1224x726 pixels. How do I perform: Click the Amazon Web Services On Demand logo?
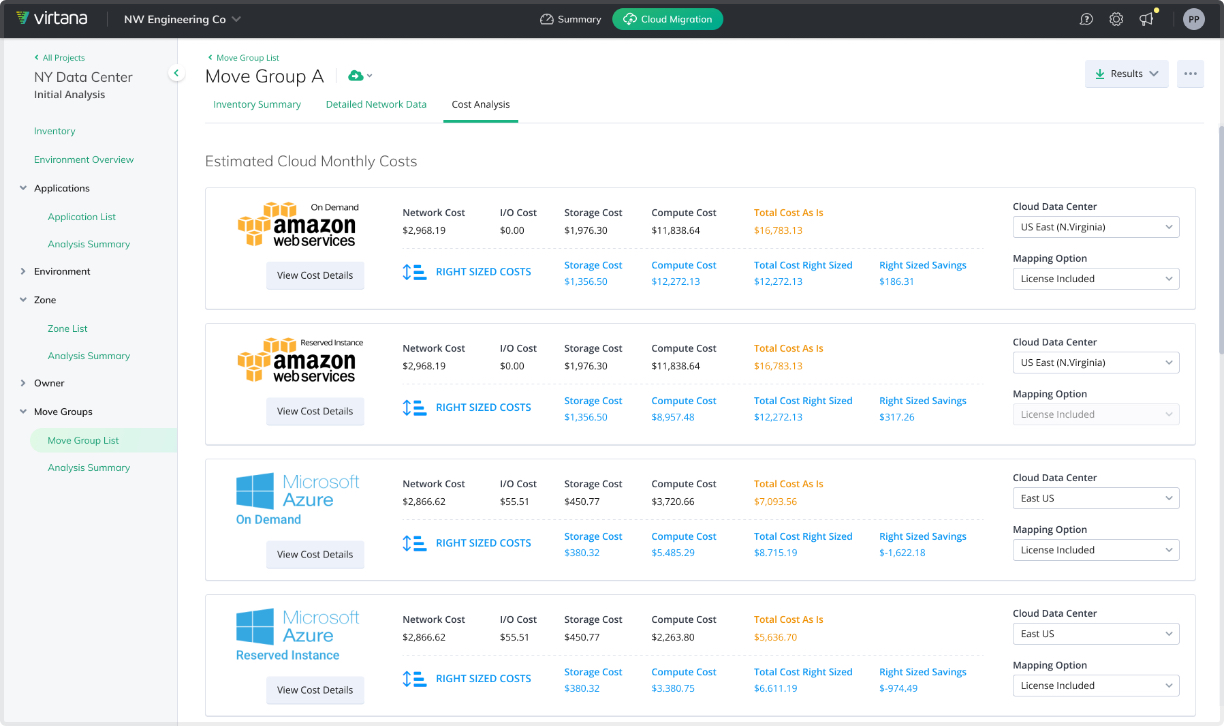(297, 224)
